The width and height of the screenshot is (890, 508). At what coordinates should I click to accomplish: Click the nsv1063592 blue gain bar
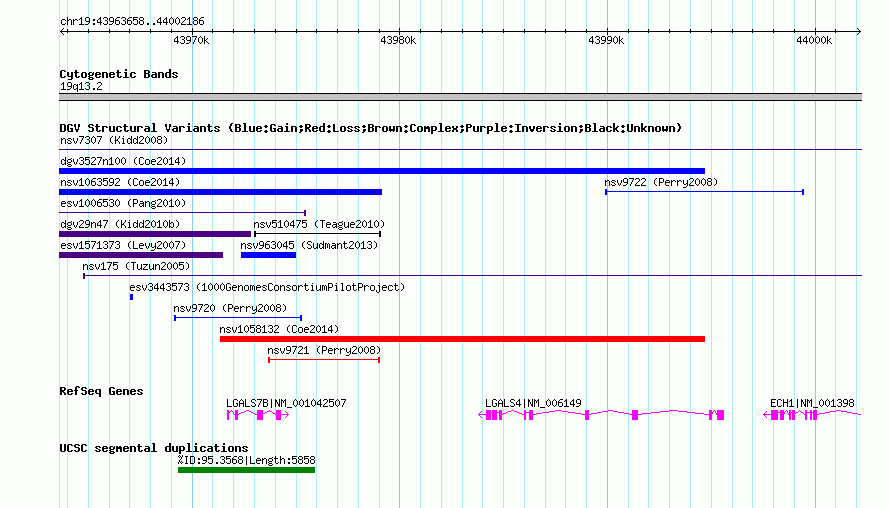[220, 192]
